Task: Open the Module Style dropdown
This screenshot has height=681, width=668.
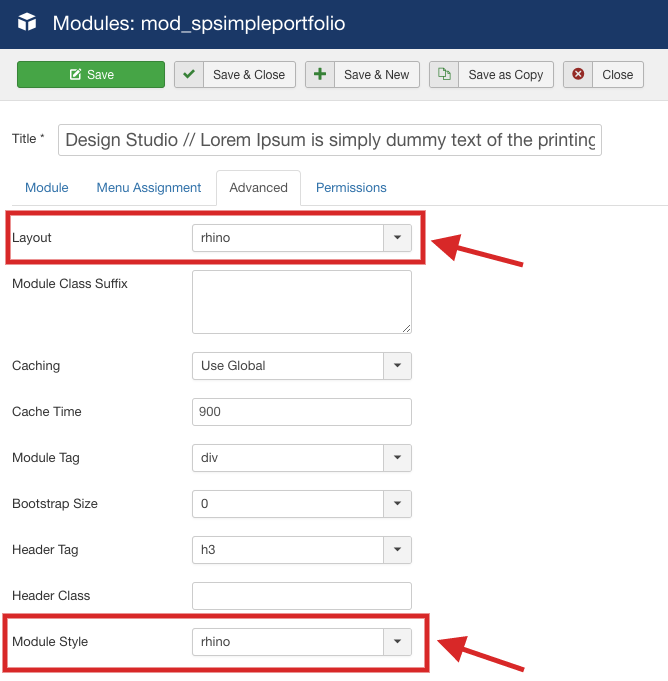Action: pyautogui.click(x=397, y=642)
